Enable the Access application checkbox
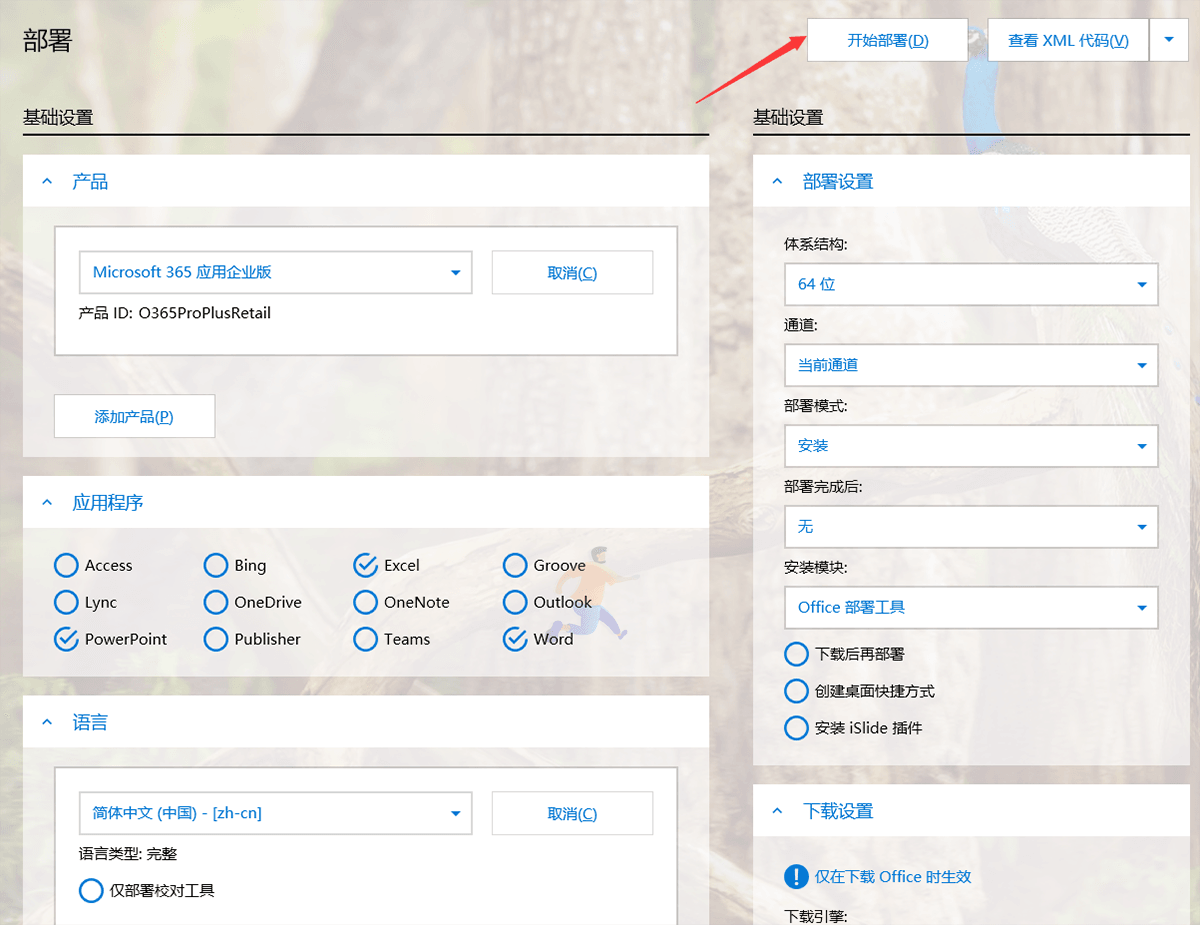This screenshot has height=925, width=1200. pos(66,566)
